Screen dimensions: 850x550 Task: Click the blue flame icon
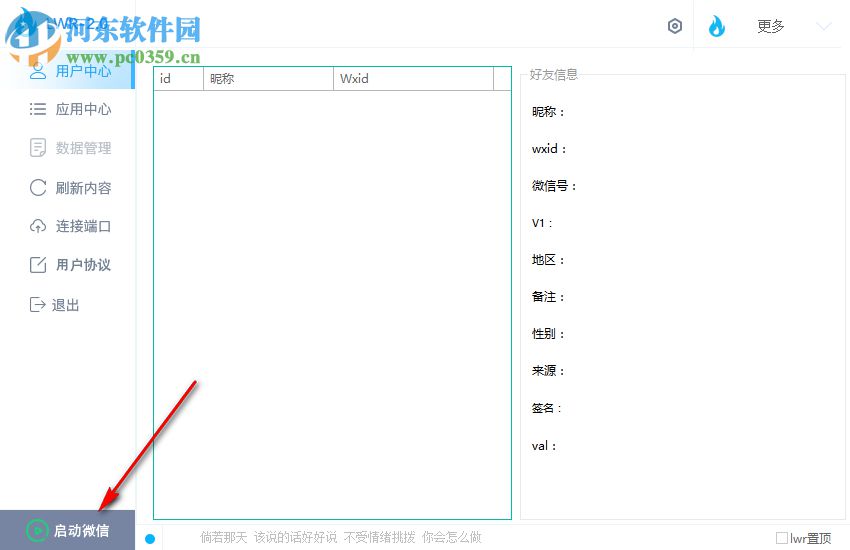717,26
